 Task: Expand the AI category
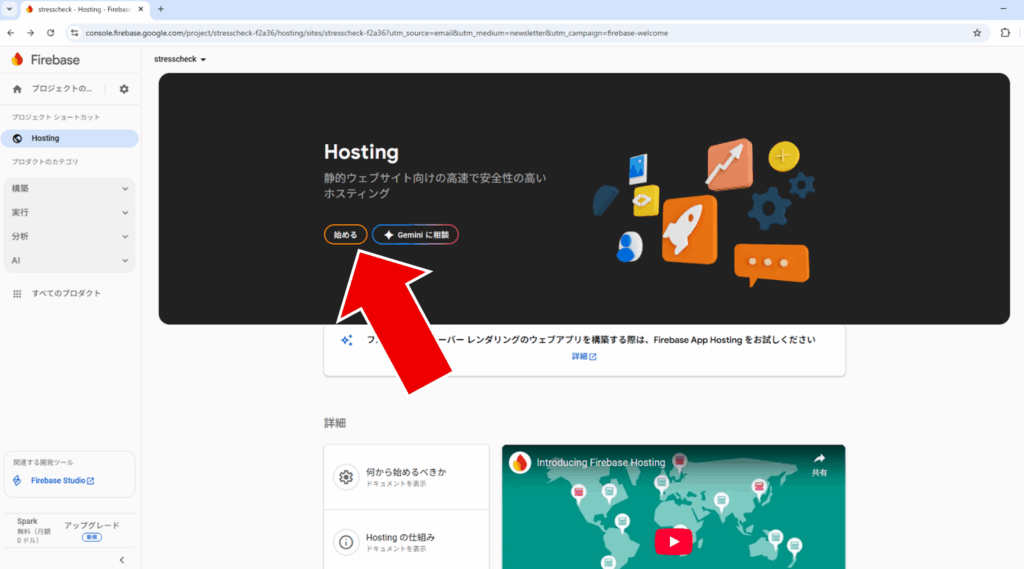coord(70,261)
